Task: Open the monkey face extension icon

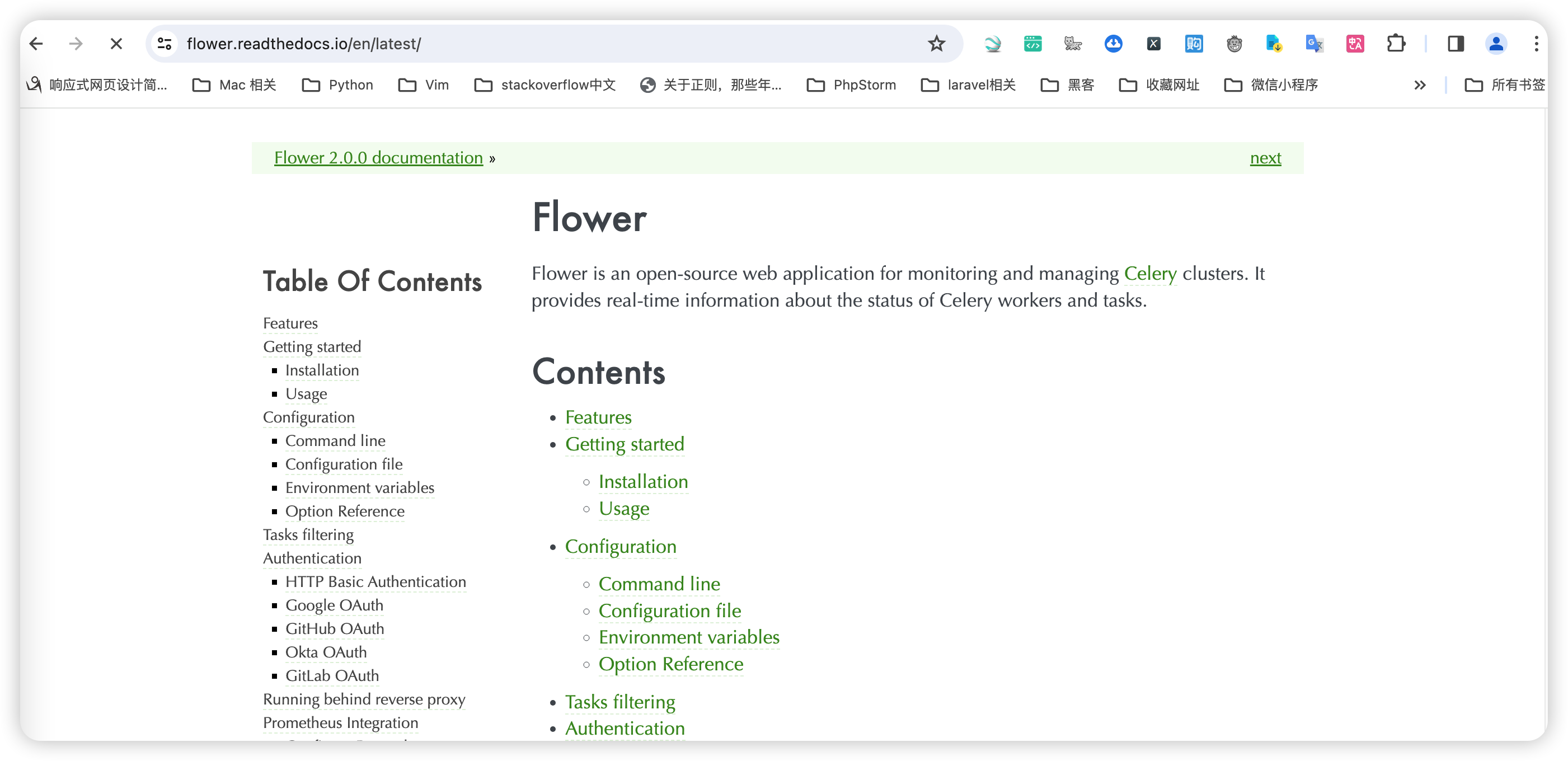Action: pyautogui.click(x=1234, y=44)
